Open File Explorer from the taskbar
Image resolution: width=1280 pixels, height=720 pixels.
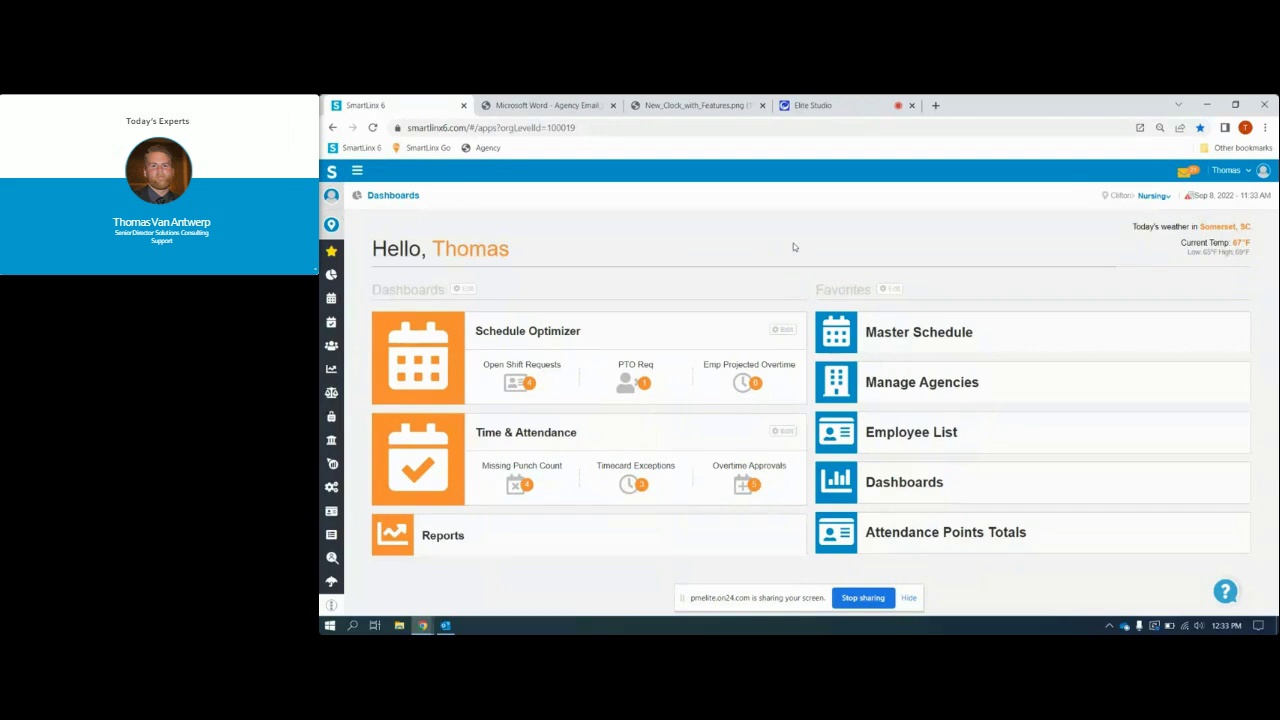pyautogui.click(x=399, y=626)
